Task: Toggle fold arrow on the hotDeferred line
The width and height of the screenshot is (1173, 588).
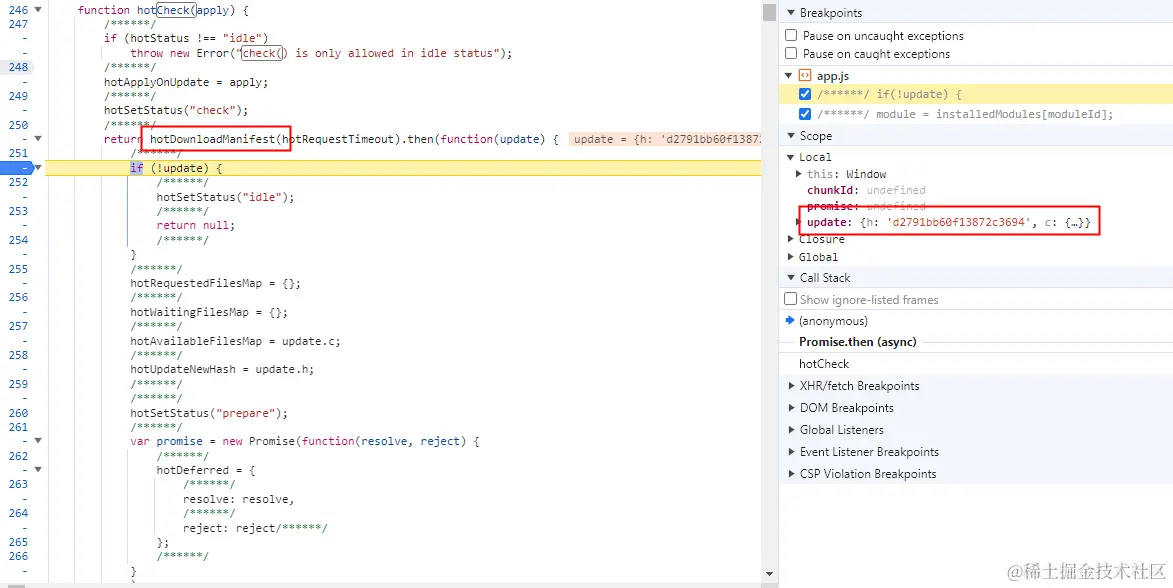Action: click(x=38, y=470)
